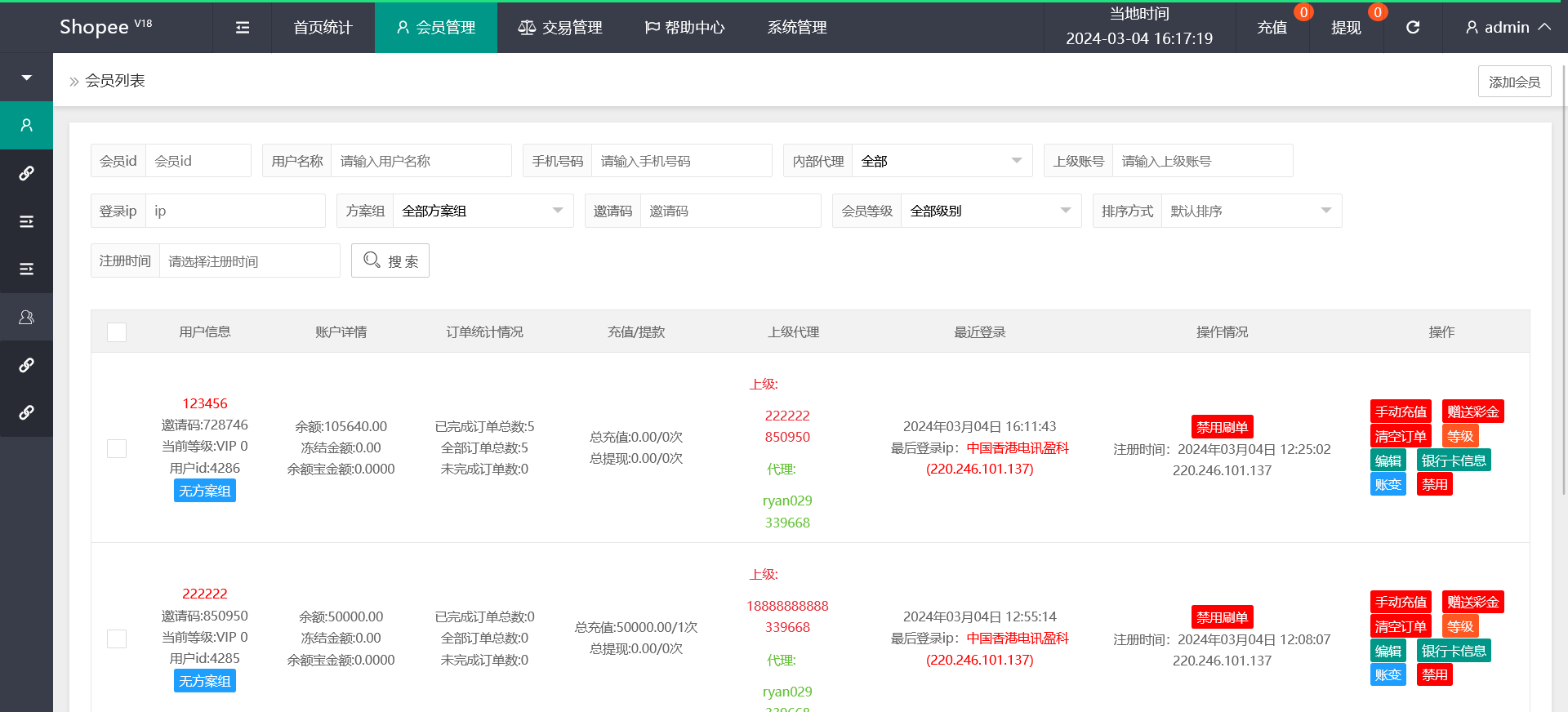Open the 交易管理 menu

point(560,28)
